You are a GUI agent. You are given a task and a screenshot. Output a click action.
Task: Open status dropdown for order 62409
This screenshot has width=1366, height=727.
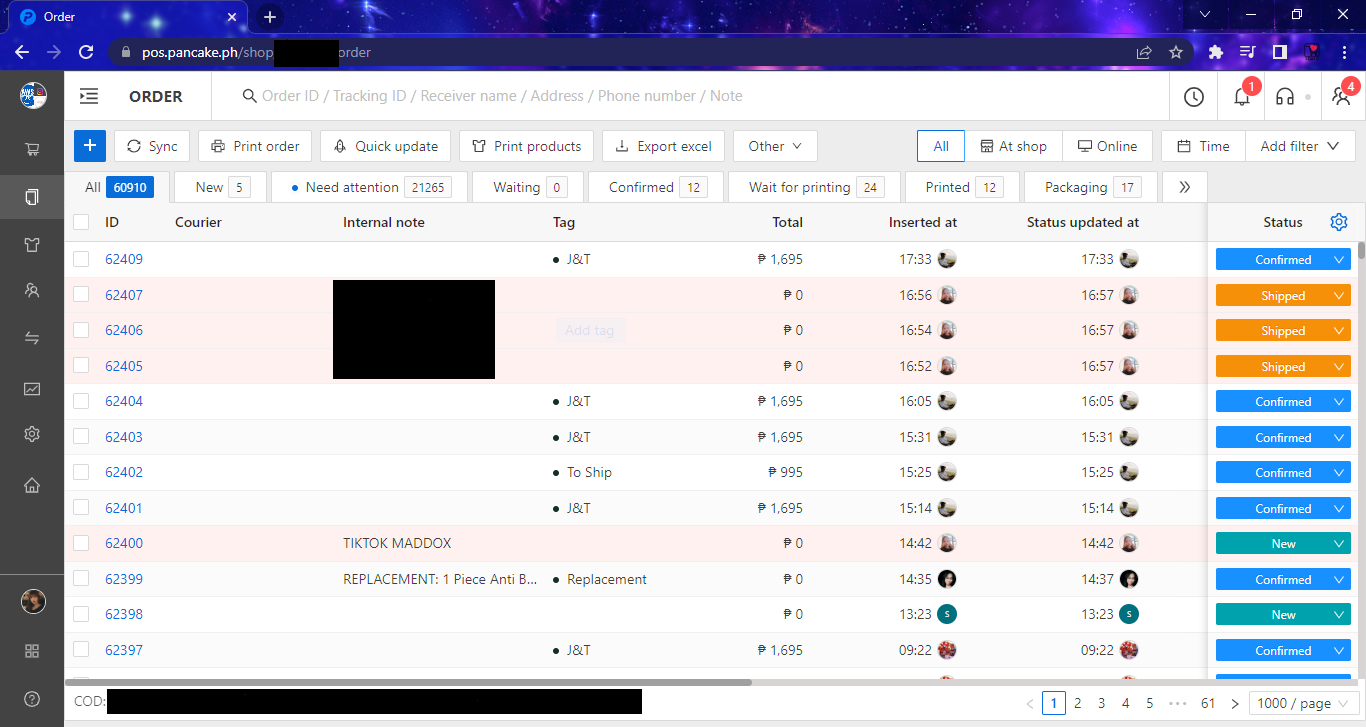[1283, 260]
